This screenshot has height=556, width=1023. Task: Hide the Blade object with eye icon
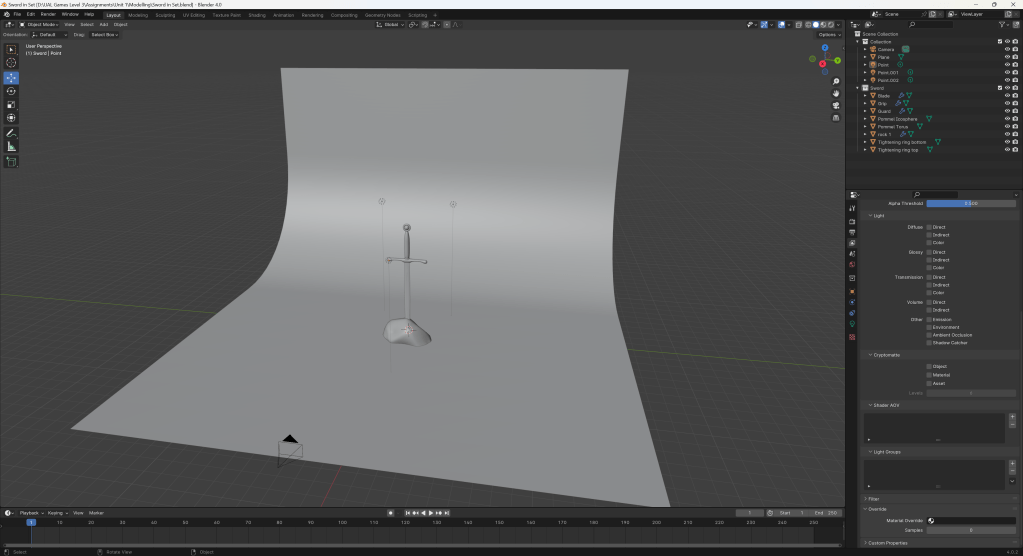(x=1006, y=95)
